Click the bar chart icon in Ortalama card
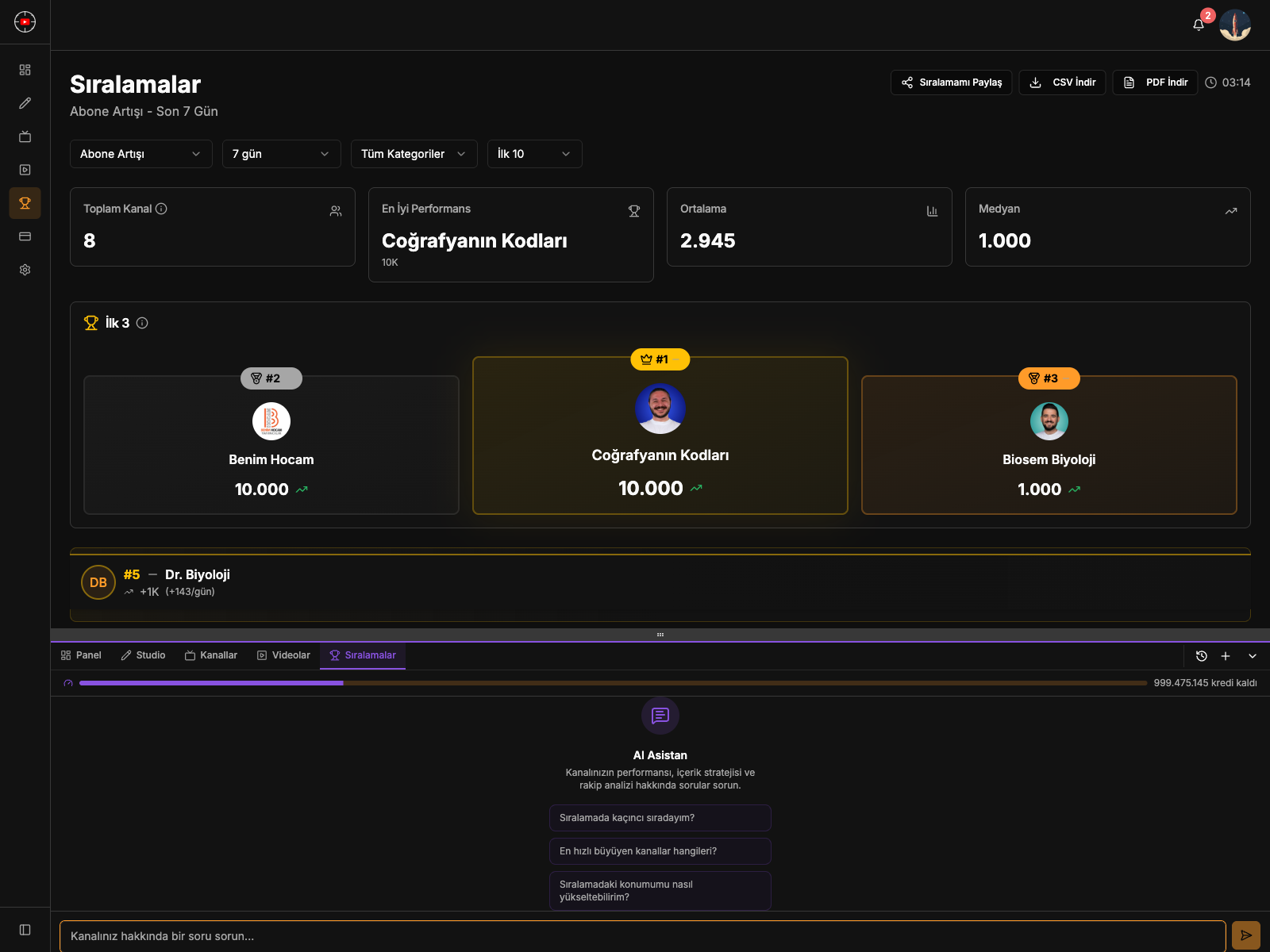 click(x=933, y=211)
